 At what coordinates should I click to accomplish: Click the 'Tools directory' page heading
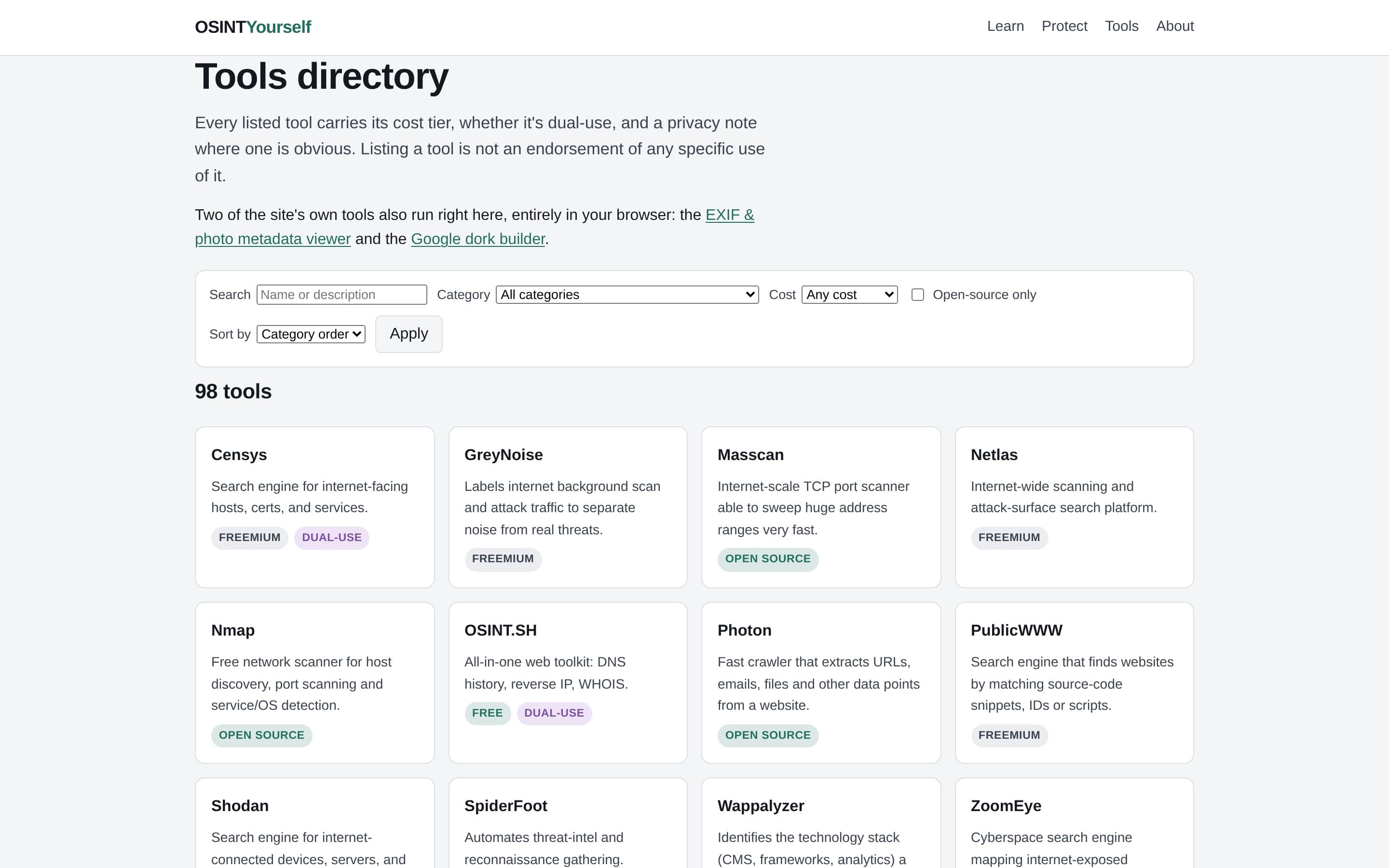(x=321, y=76)
